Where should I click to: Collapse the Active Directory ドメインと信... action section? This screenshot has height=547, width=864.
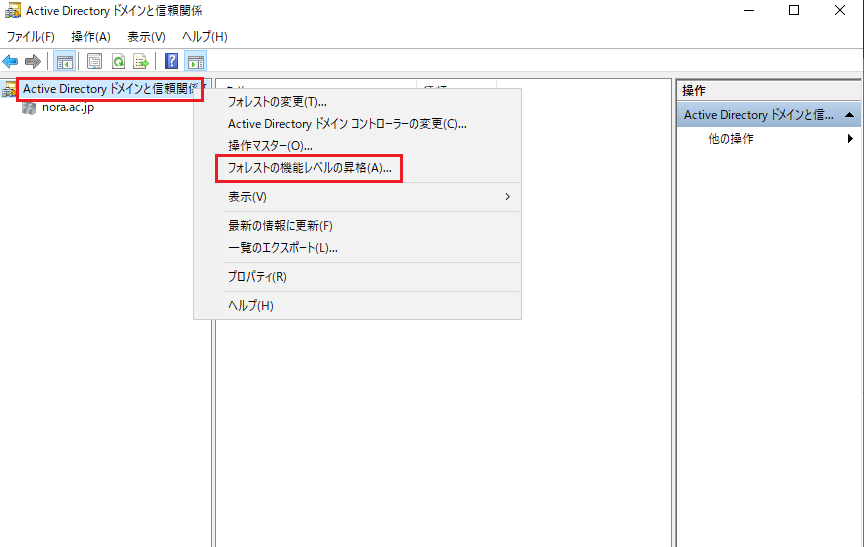click(x=849, y=115)
